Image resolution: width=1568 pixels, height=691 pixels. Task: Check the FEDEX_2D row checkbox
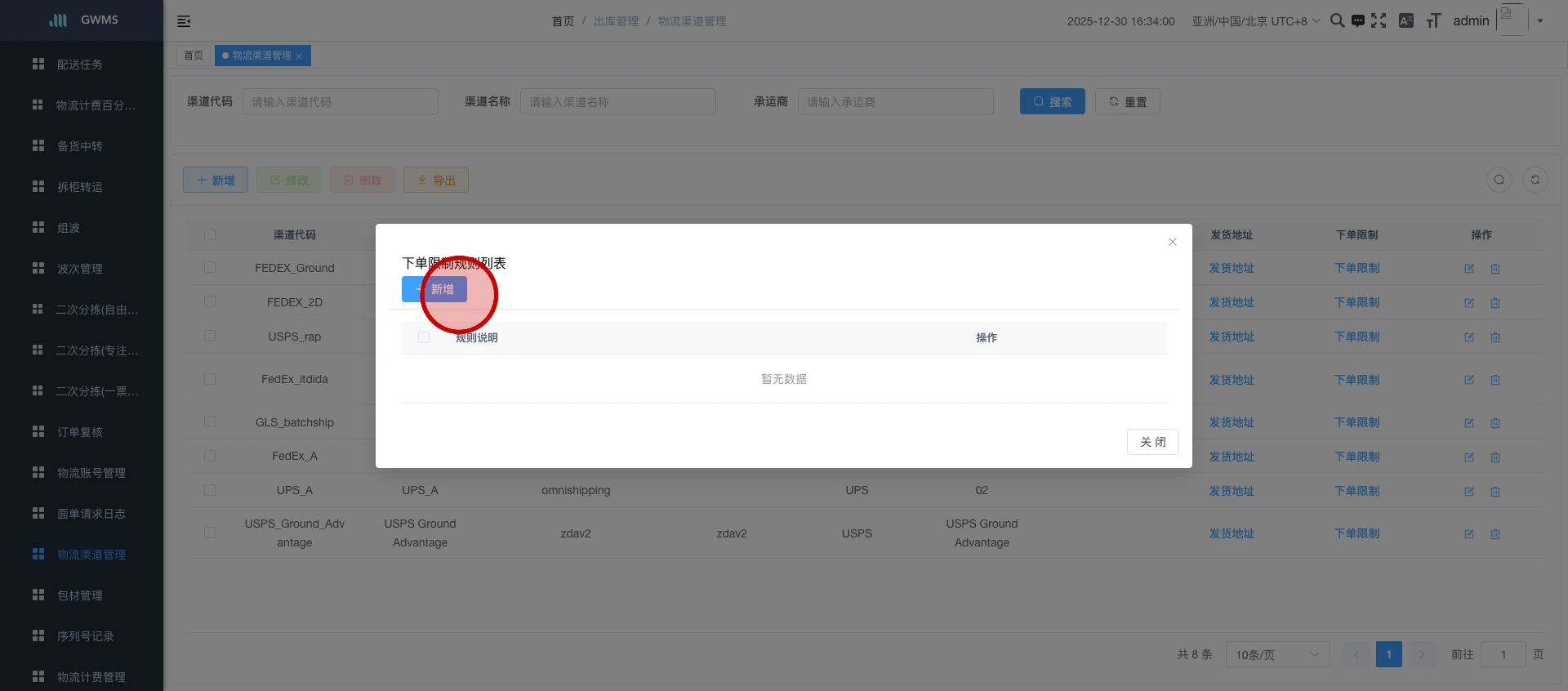pos(210,301)
